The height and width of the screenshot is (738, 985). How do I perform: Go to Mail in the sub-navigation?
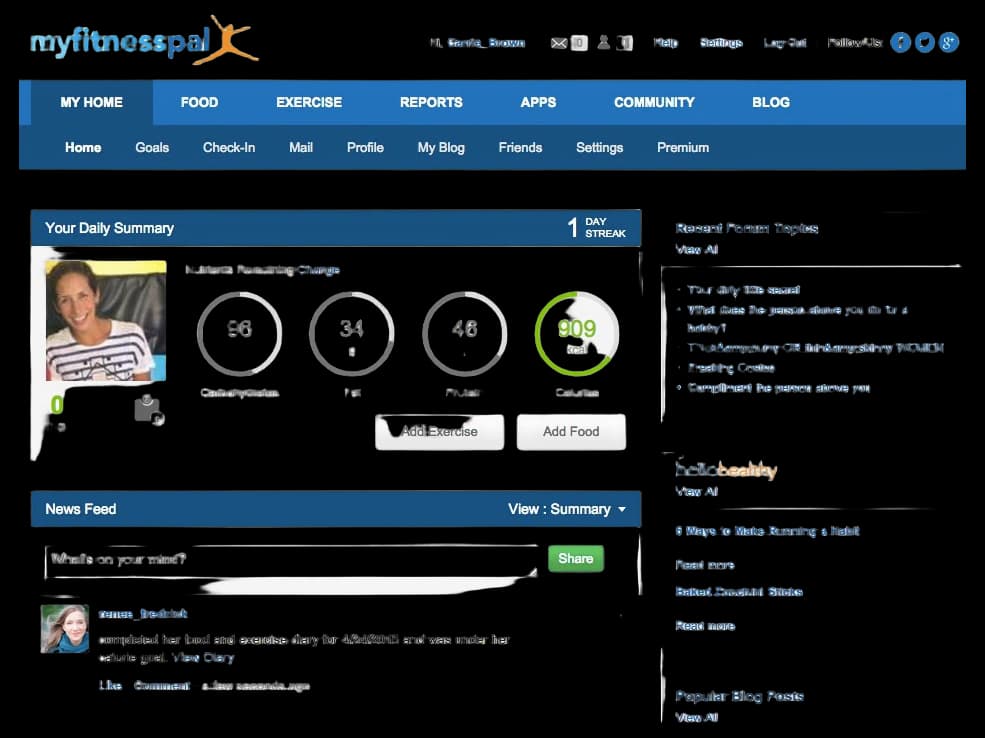coord(301,148)
